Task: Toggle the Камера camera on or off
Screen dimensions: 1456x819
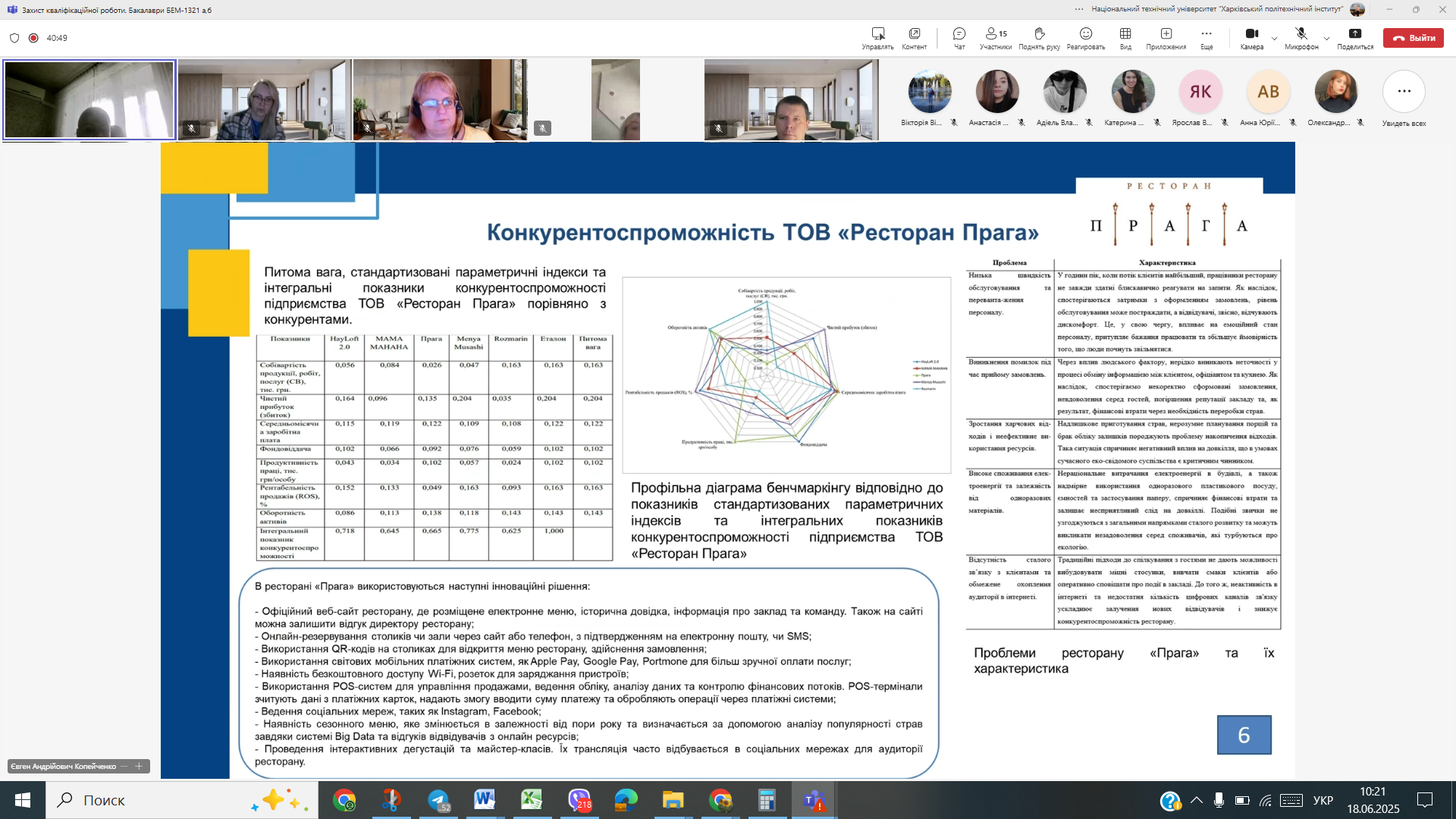Action: [x=1251, y=37]
